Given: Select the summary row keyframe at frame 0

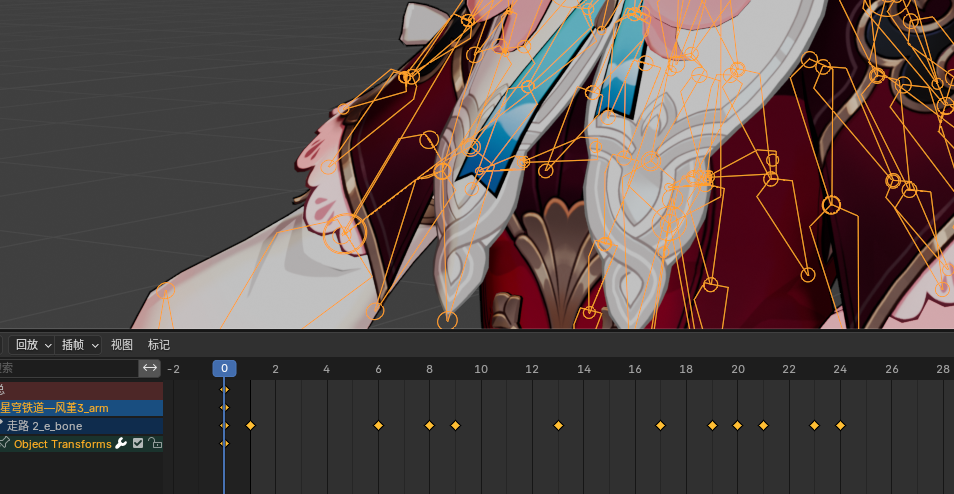Looking at the screenshot, I should pos(225,389).
